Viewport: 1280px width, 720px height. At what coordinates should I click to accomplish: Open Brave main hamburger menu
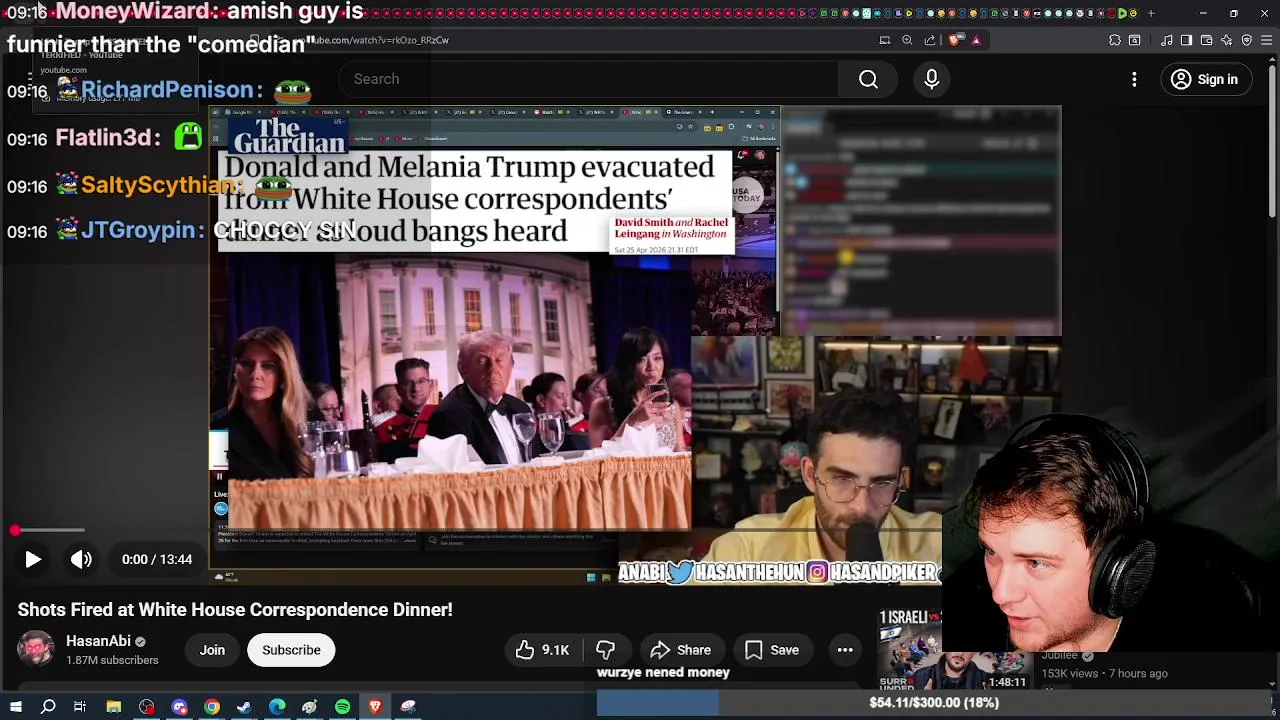(x=1266, y=40)
